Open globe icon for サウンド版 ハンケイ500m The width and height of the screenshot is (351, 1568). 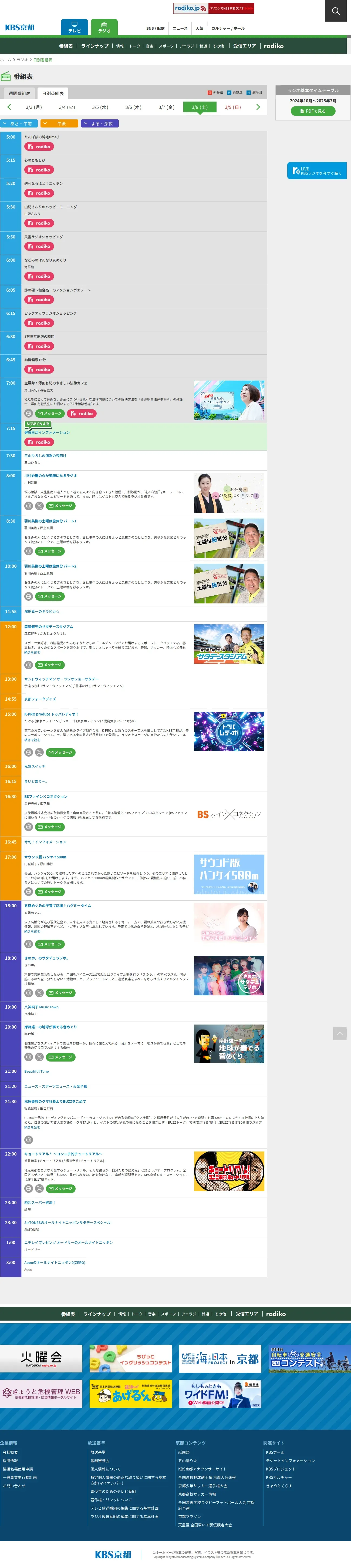29,892
